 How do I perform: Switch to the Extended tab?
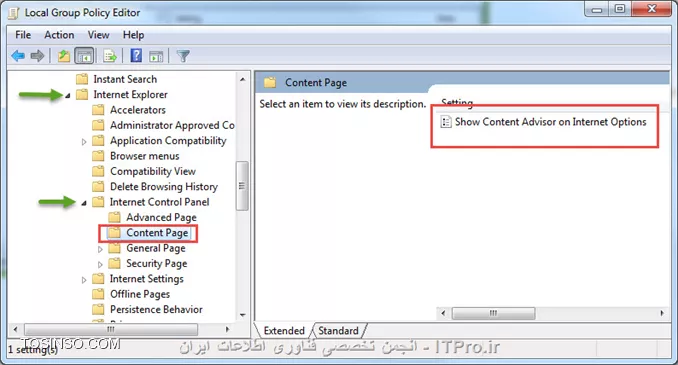284,331
